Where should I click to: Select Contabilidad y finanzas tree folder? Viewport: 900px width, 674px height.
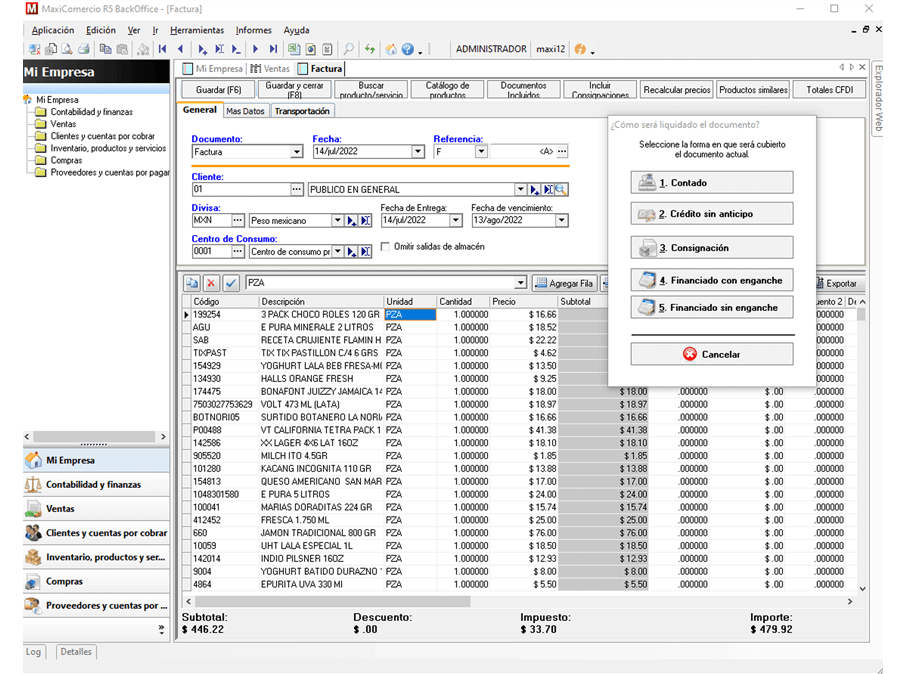pos(91,112)
